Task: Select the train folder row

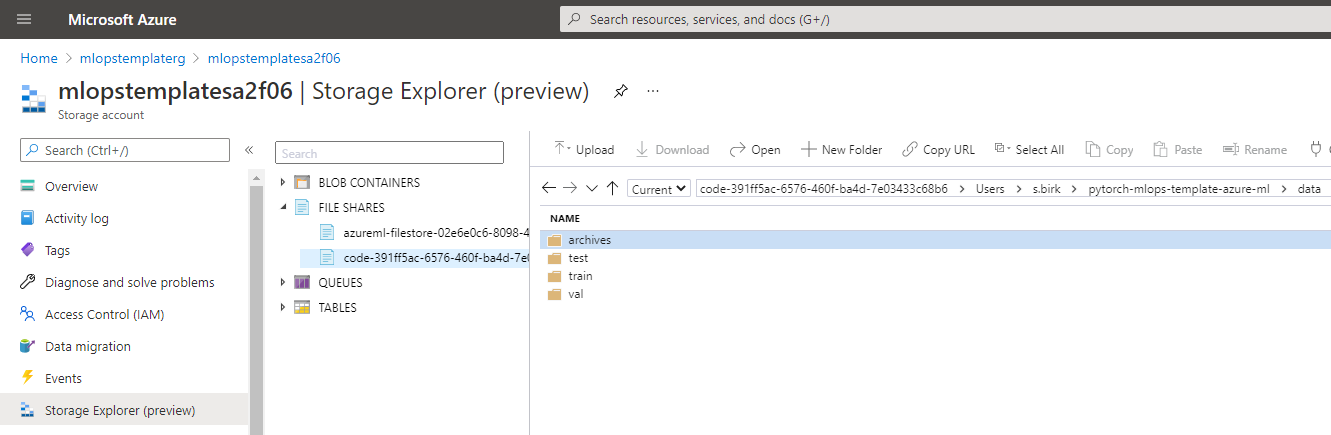Action: click(935, 276)
